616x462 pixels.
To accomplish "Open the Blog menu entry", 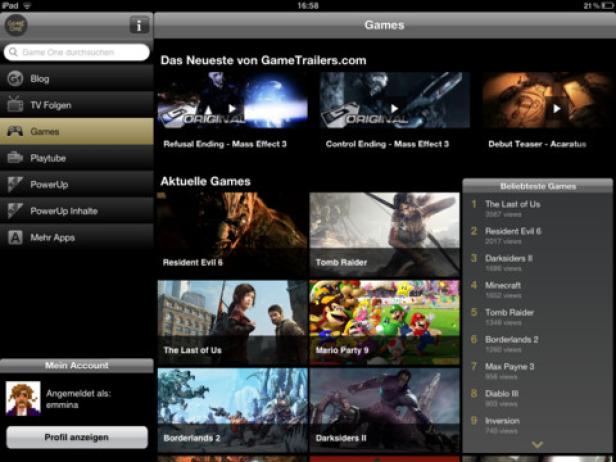I will [77, 79].
